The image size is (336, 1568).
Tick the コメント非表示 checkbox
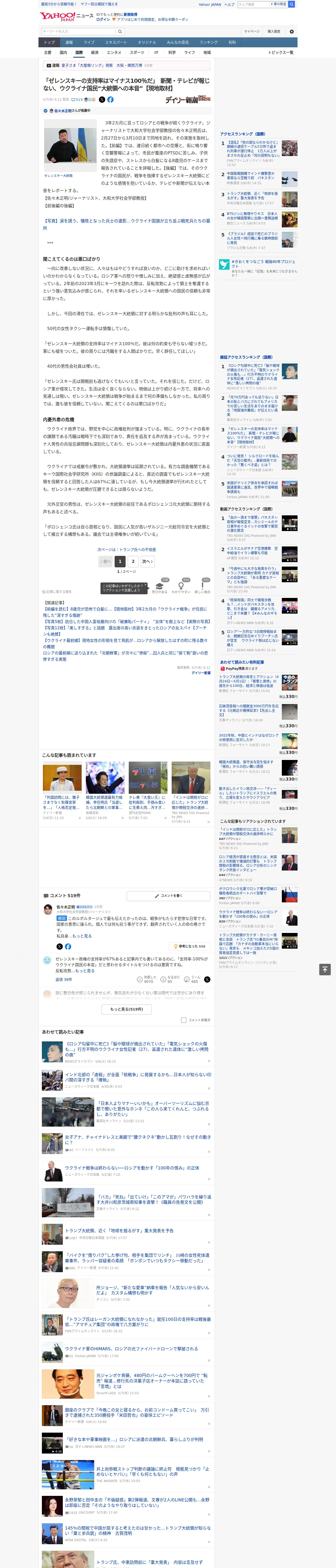pos(183,1020)
